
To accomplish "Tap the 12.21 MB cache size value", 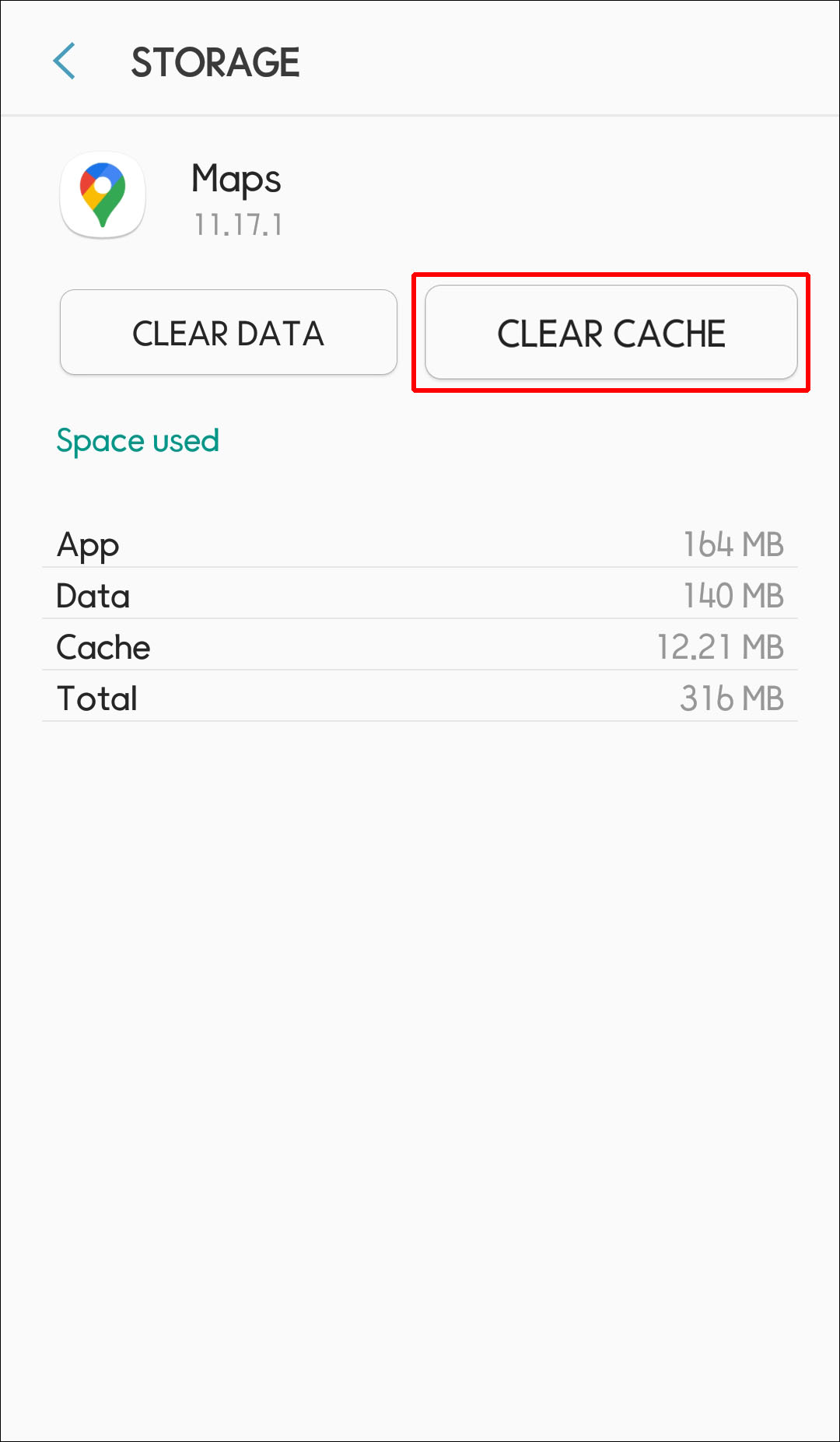I will [x=719, y=648].
